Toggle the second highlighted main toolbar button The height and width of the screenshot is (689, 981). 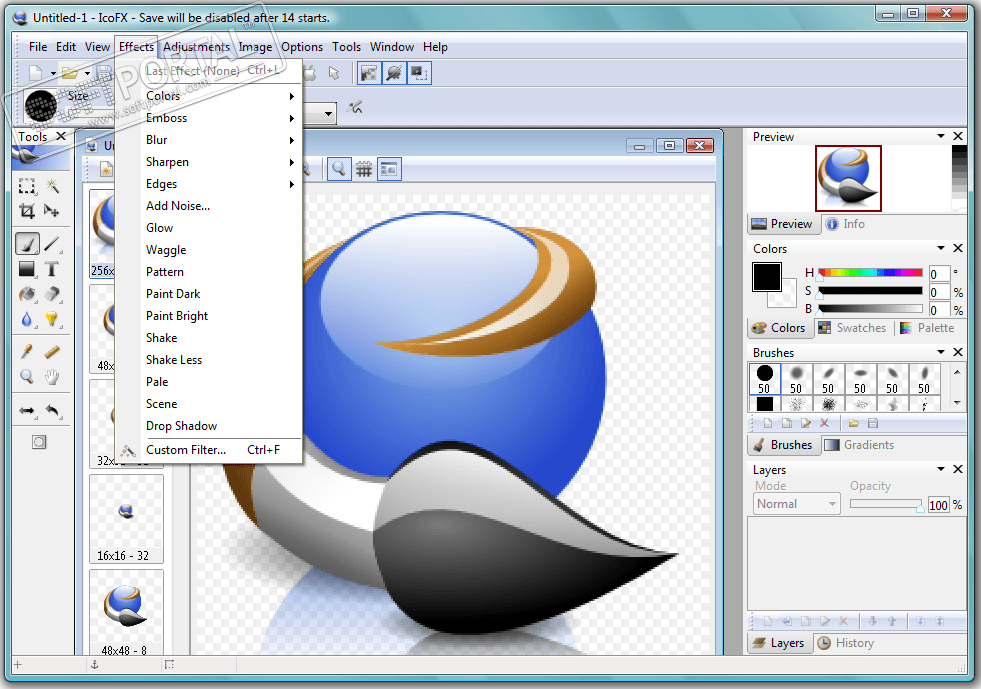pyautogui.click(x=394, y=73)
